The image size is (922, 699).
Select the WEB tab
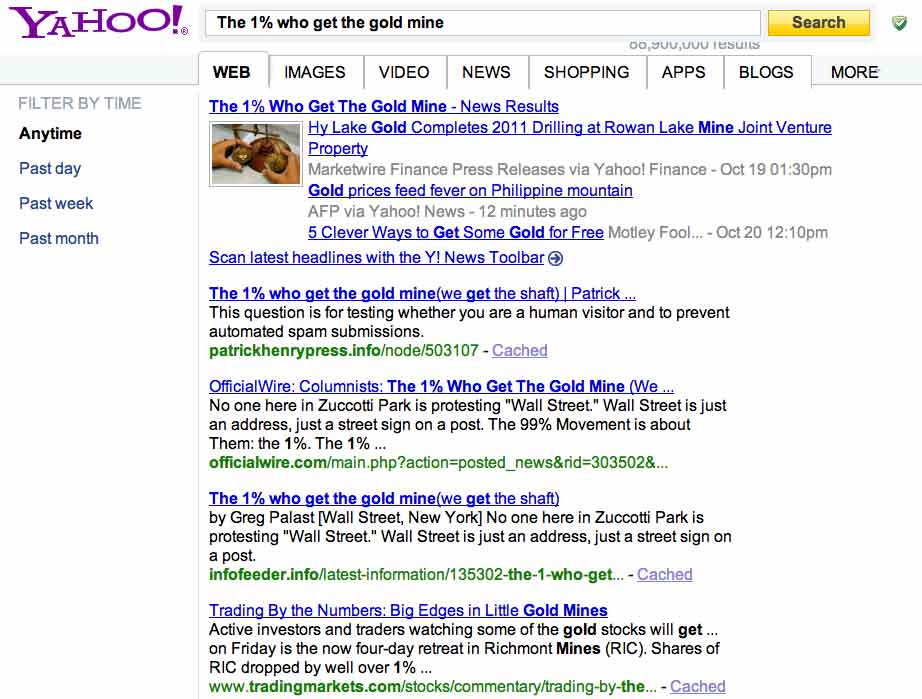coord(233,71)
